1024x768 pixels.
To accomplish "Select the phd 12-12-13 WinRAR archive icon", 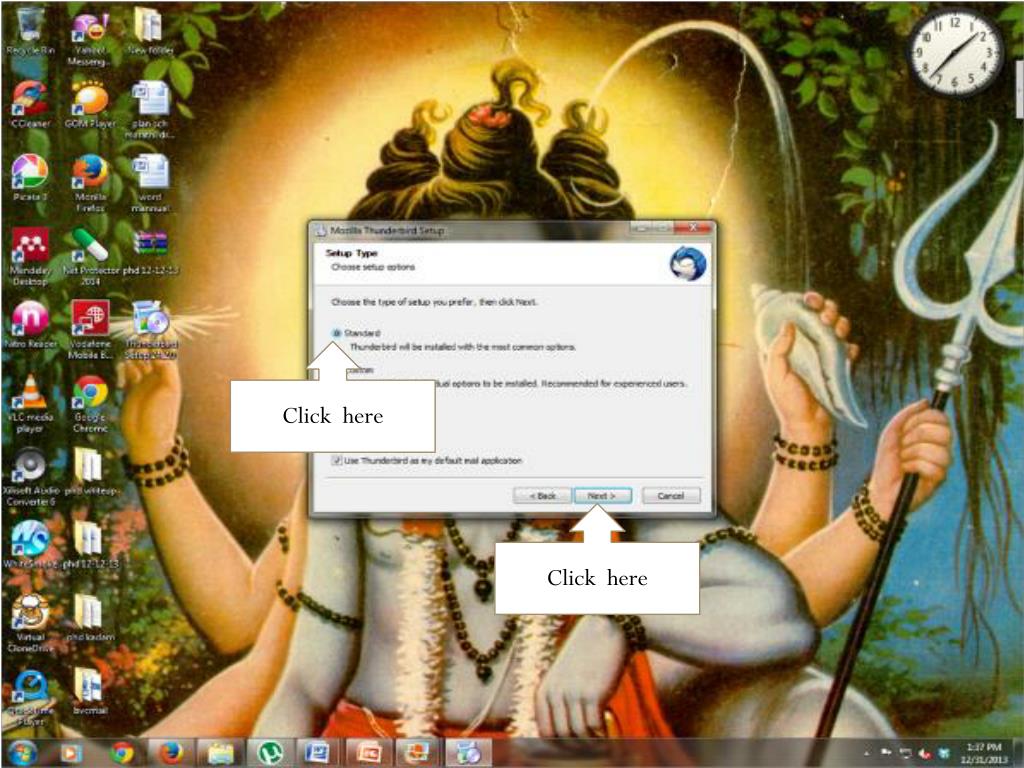I will tap(150, 251).
